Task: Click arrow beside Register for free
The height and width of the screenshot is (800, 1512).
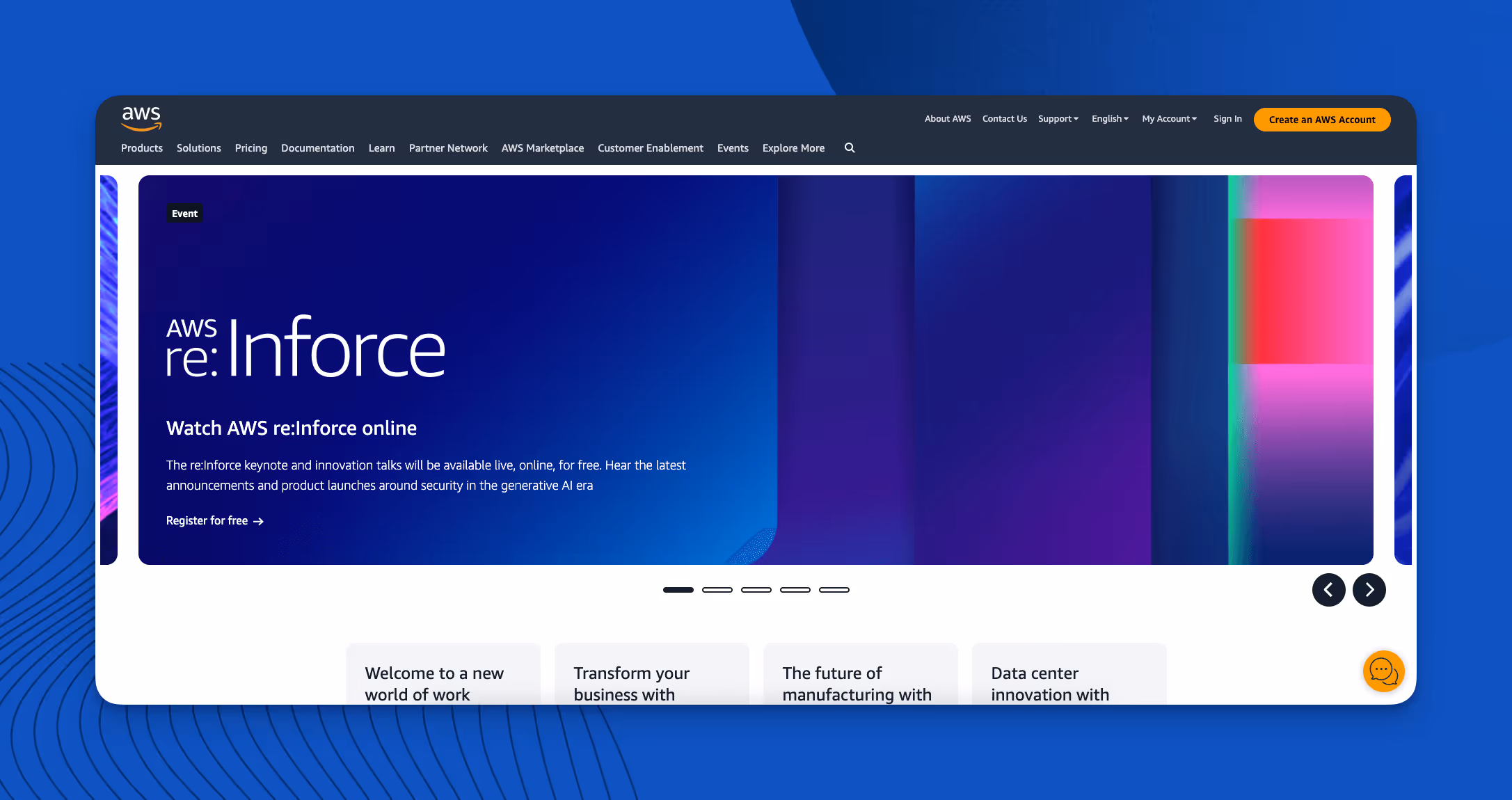Action: coord(258,521)
